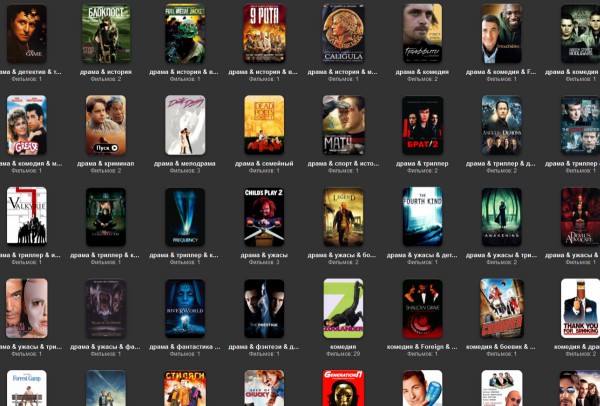The width and height of the screenshot is (600, 406).
Task: Select the 'драма & мелодрама' genre label
Action: [185, 163]
